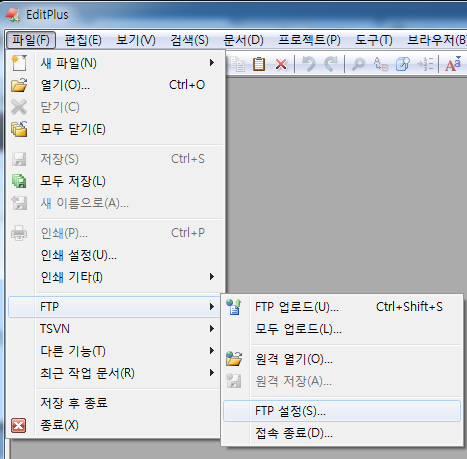
Task: Click the Close All stacked folders icon
Action: pyautogui.click(x=19, y=129)
